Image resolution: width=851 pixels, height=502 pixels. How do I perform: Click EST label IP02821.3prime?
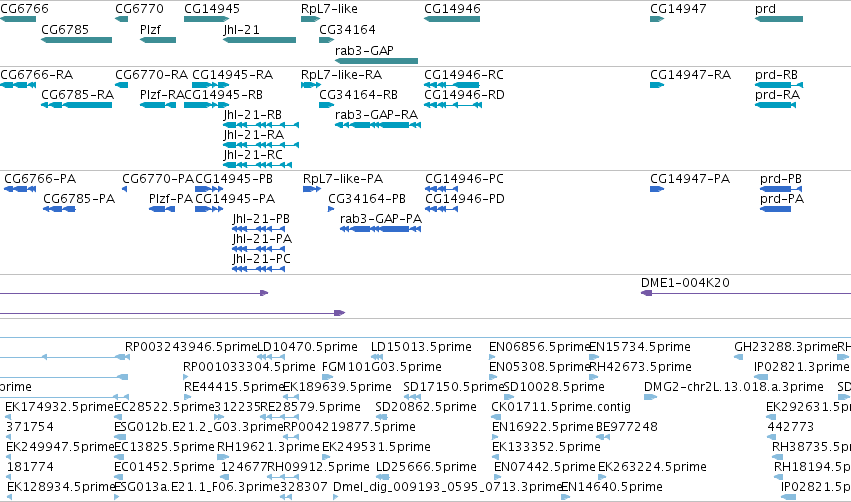[802, 367]
